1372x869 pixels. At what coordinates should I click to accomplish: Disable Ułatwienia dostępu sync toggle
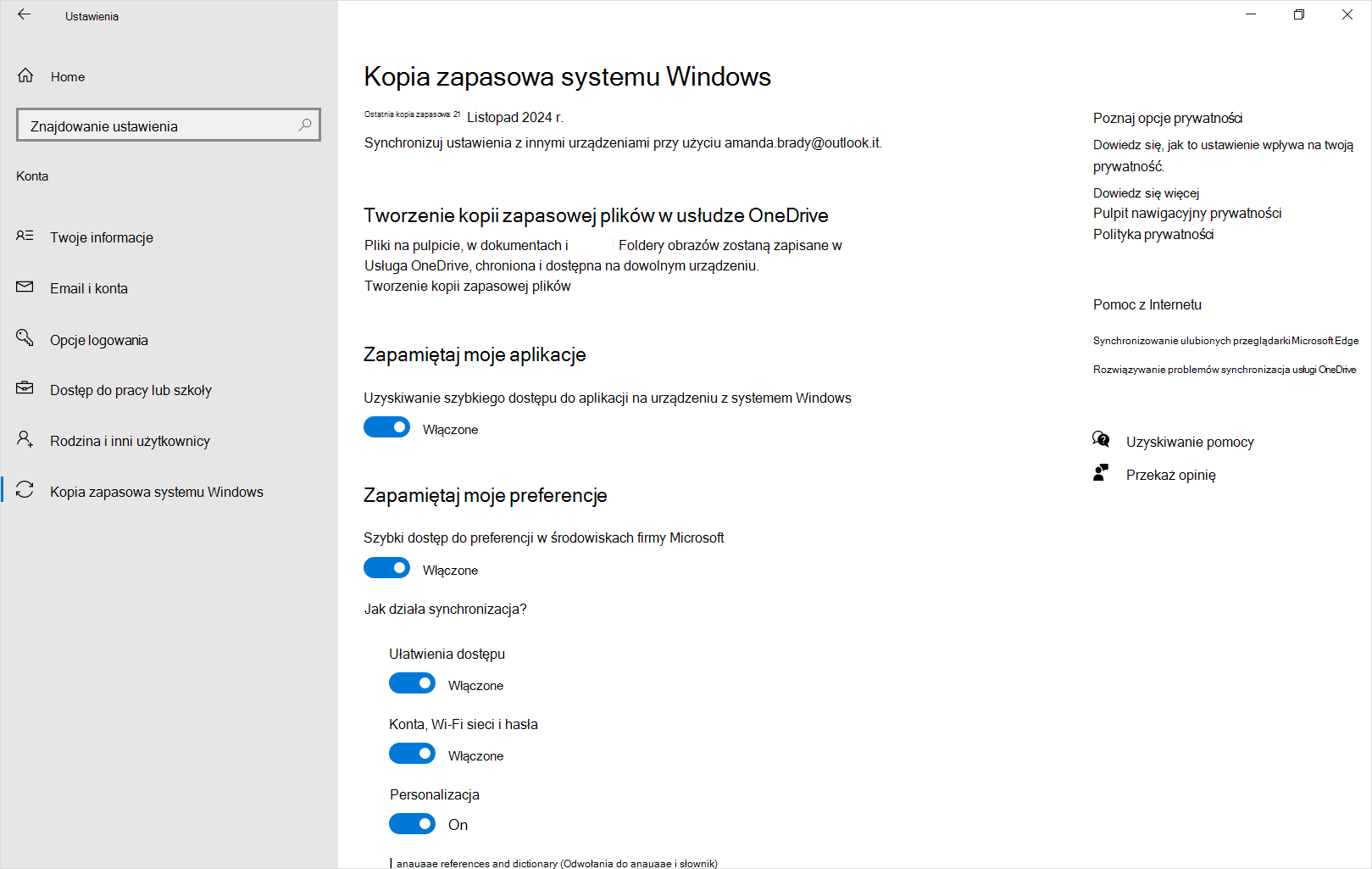412,683
